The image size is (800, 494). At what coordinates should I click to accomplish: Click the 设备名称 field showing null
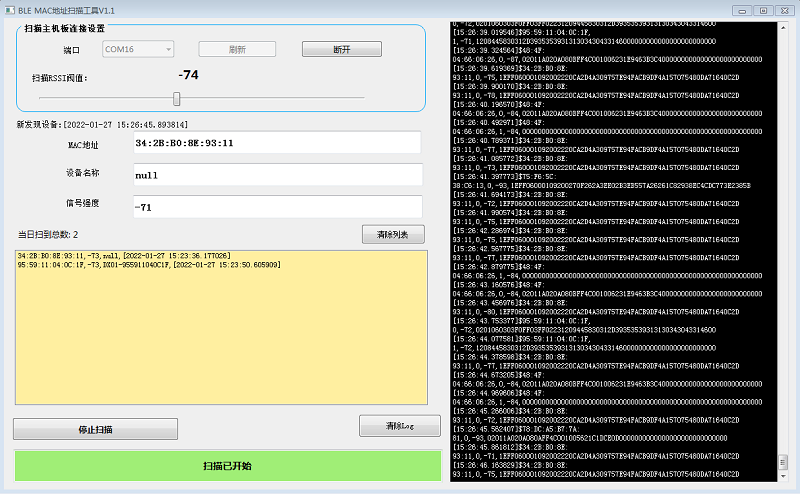pyautogui.click(x=278, y=175)
